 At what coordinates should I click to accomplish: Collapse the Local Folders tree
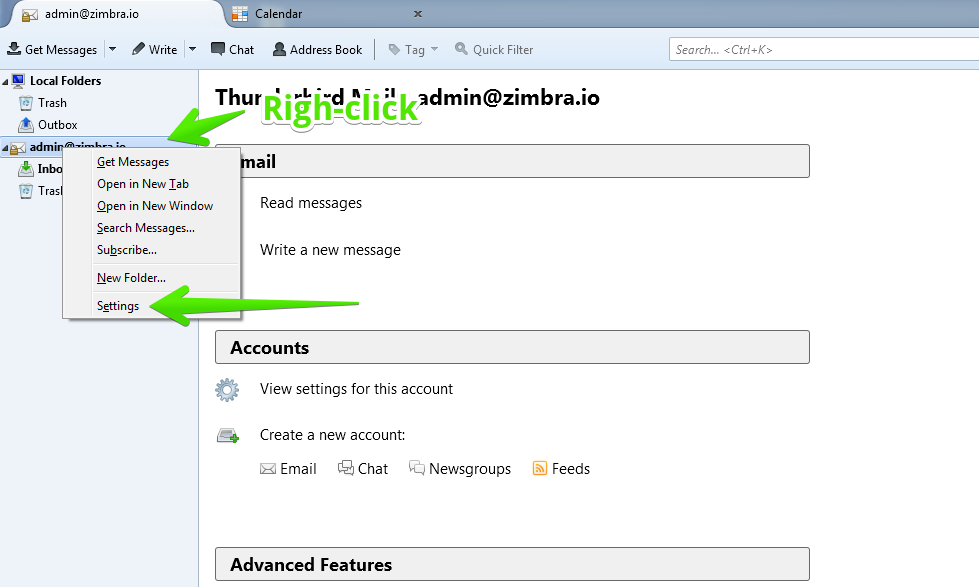(5, 81)
